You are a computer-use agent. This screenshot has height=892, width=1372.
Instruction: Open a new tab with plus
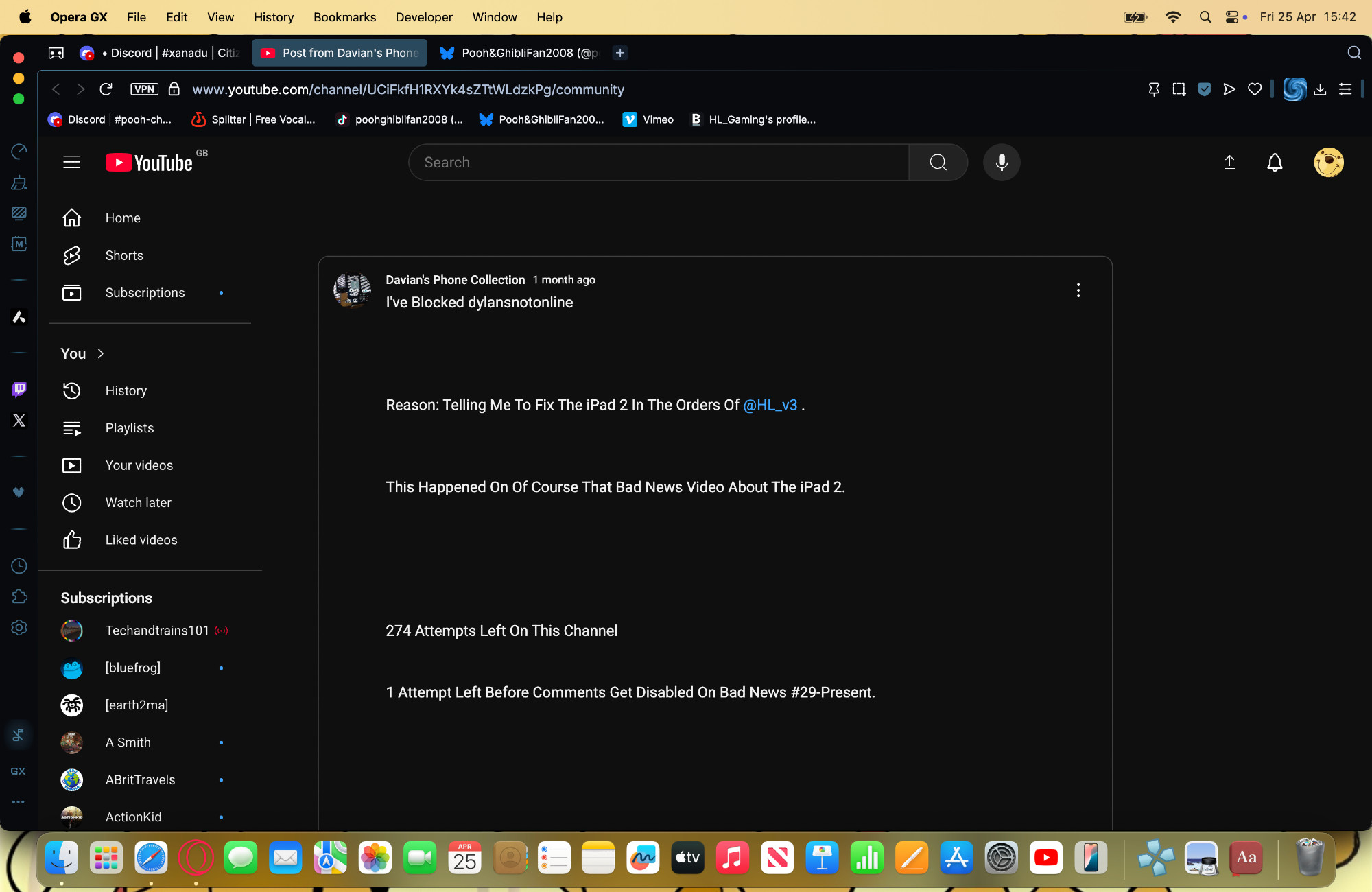coord(620,53)
